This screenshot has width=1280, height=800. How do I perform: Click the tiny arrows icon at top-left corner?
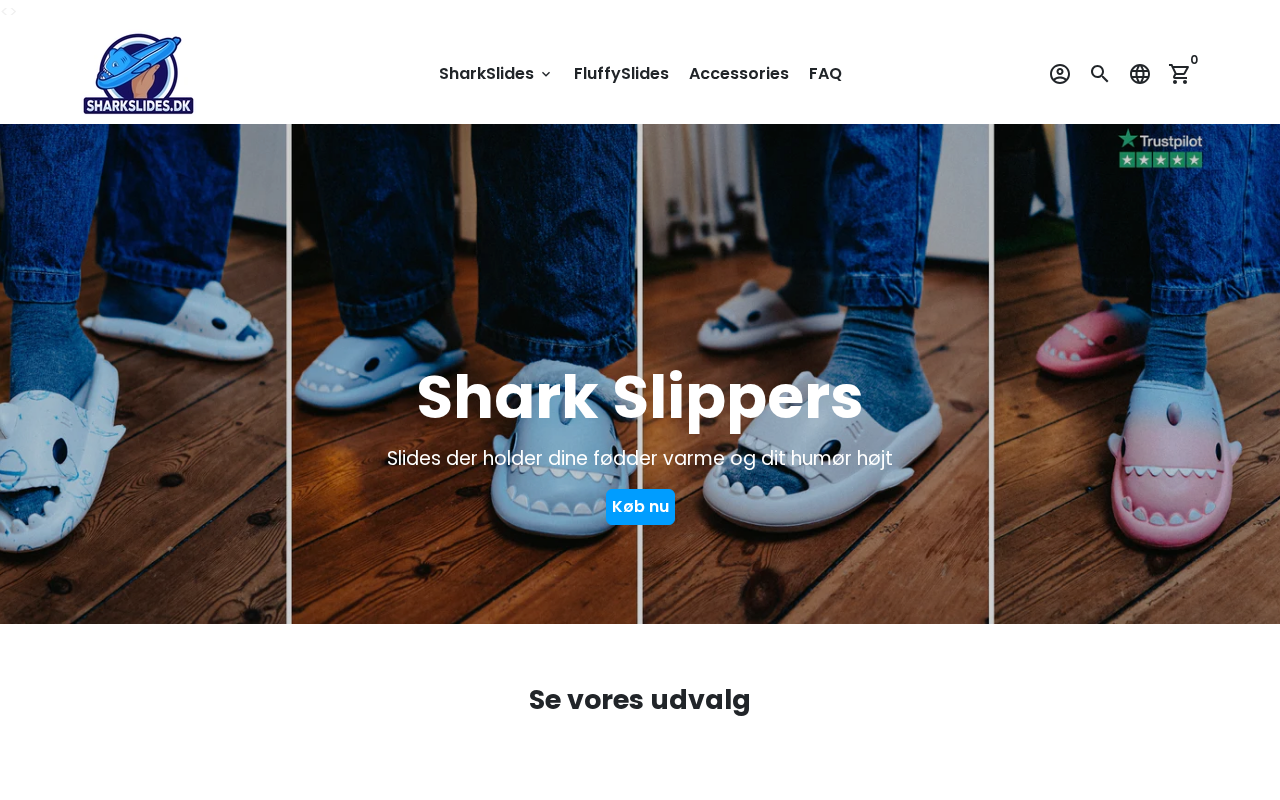(x=9, y=11)
